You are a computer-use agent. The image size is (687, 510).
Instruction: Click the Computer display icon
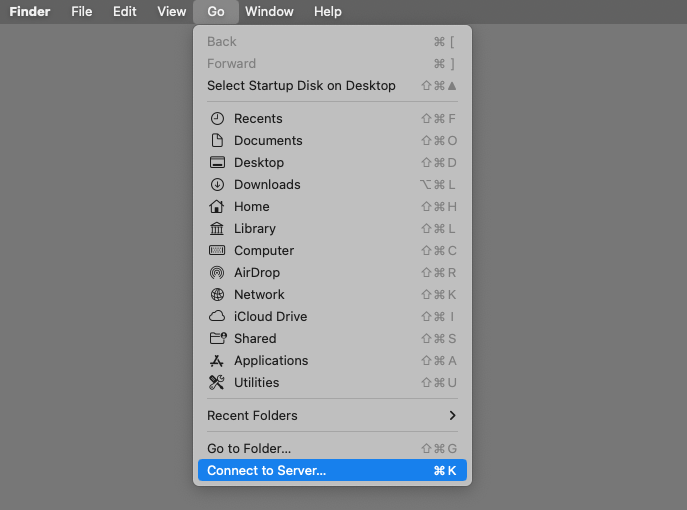point(217,250)
